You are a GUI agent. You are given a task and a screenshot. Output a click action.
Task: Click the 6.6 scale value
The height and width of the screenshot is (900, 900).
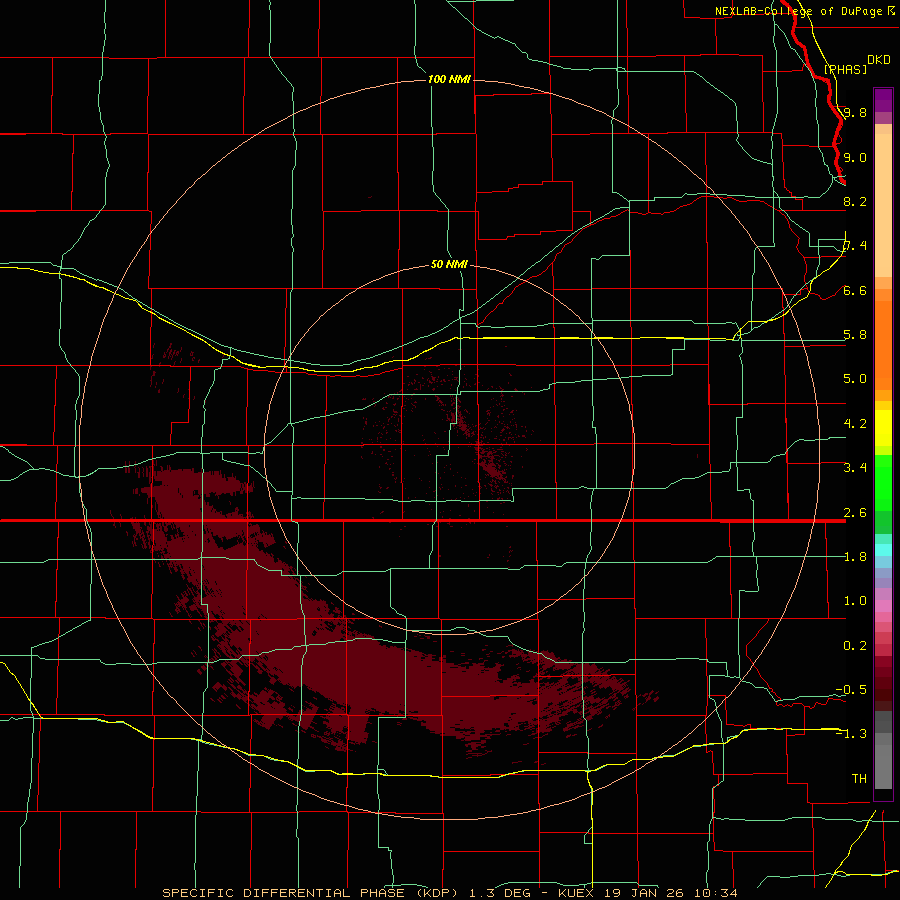(x=855, y=290)
